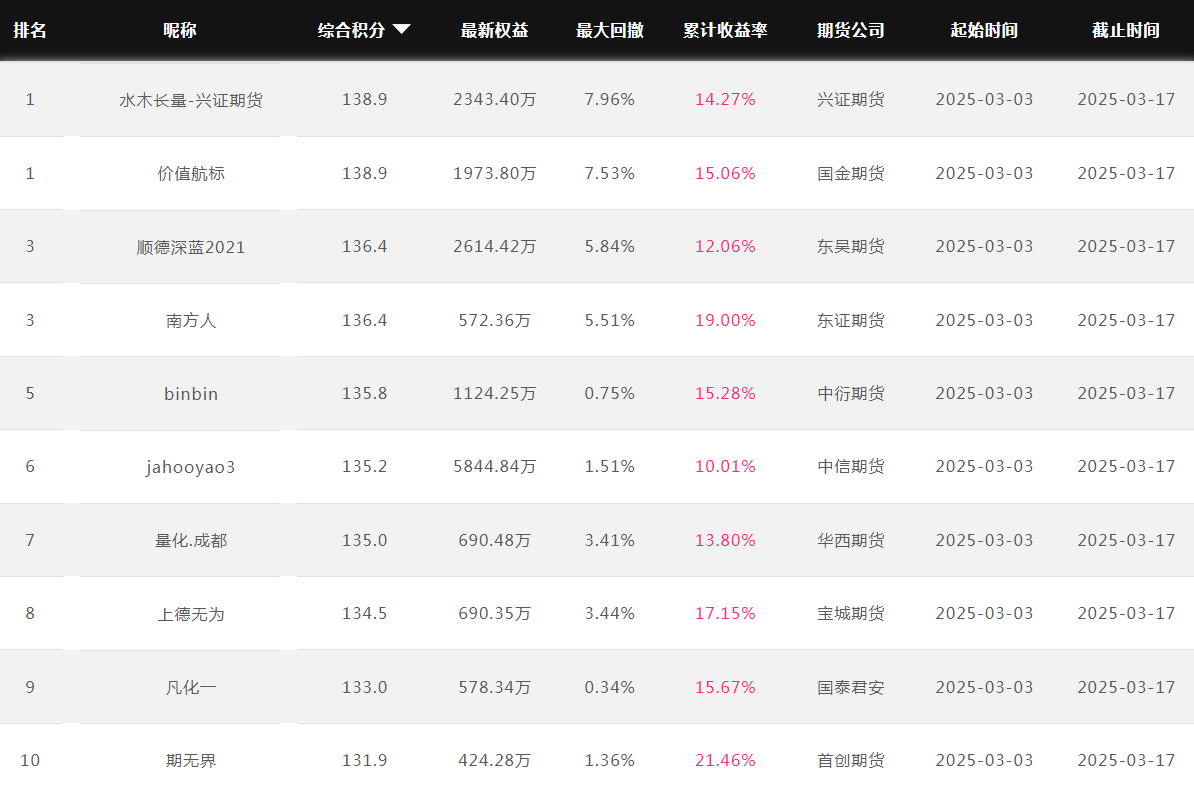This screenshot has width=1194, height=795.
Task: Sort by 最新权益 column header
Action: click(494, 30)
